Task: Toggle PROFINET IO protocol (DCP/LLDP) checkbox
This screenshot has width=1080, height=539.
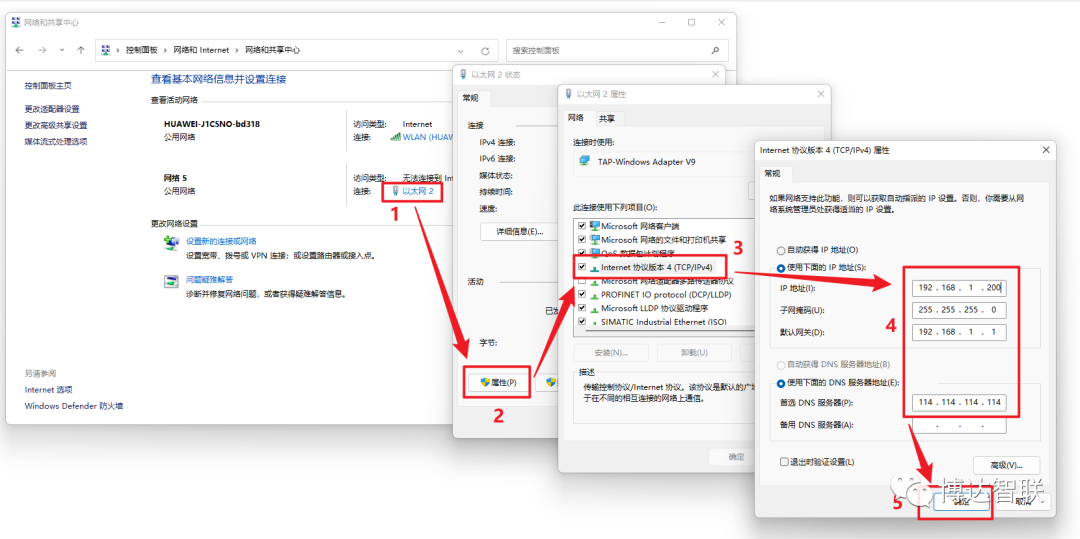Action: (583, 294)
